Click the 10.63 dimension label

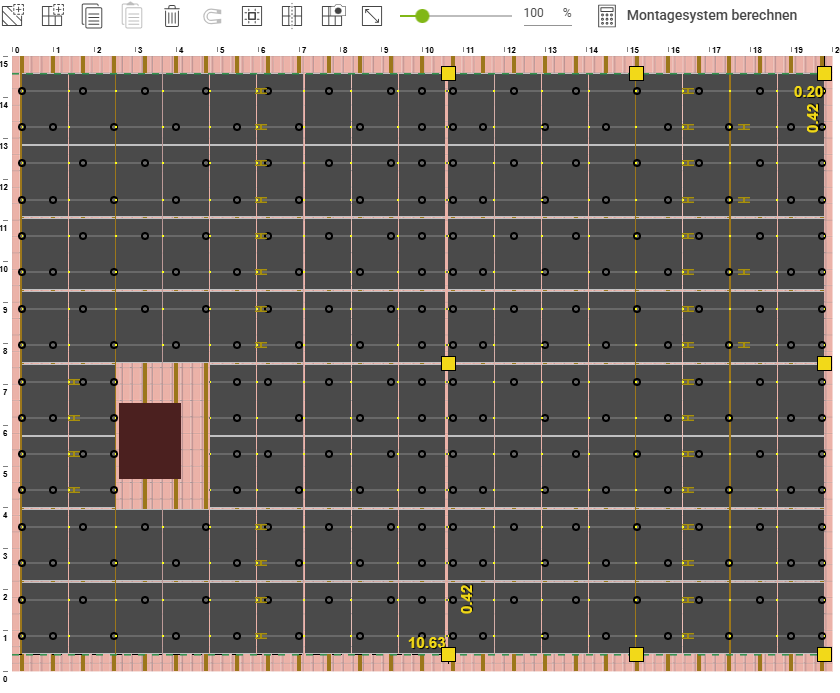pyautogui.click(x=426, y=642)
